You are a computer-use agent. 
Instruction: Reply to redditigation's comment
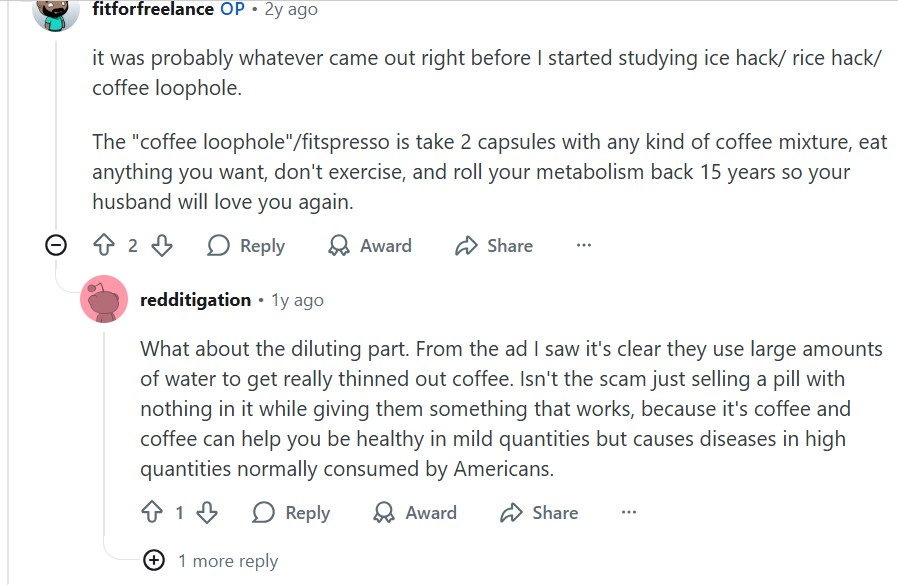point(291,513)
